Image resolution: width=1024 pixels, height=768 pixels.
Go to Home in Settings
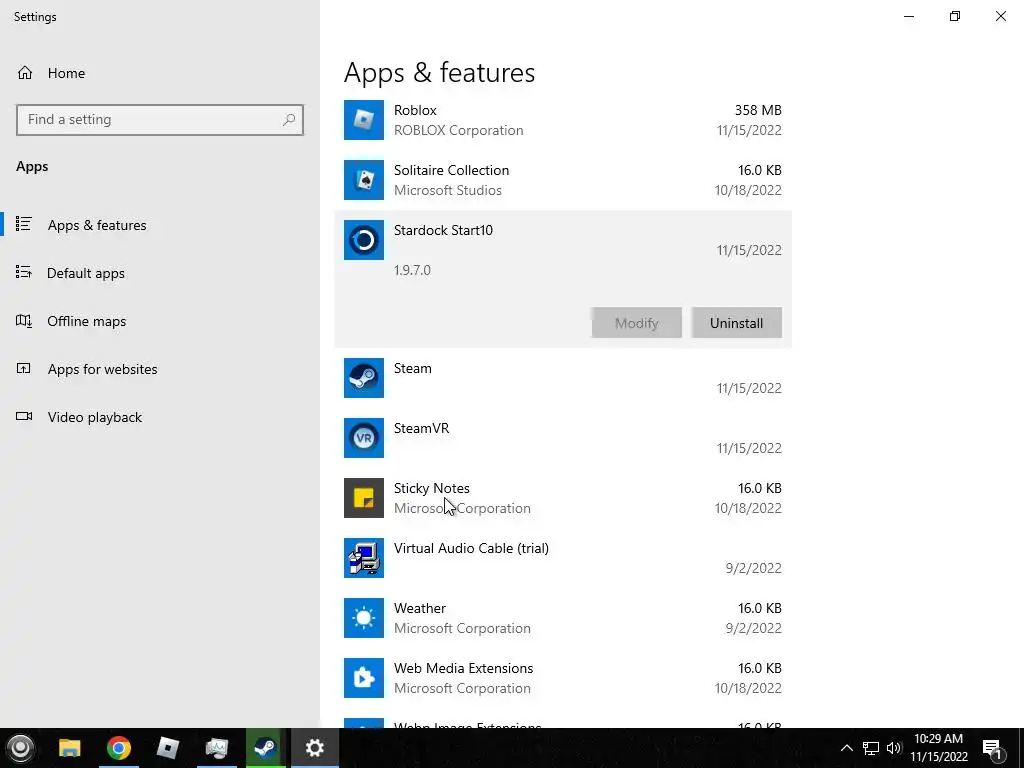[x=66, y=73]
